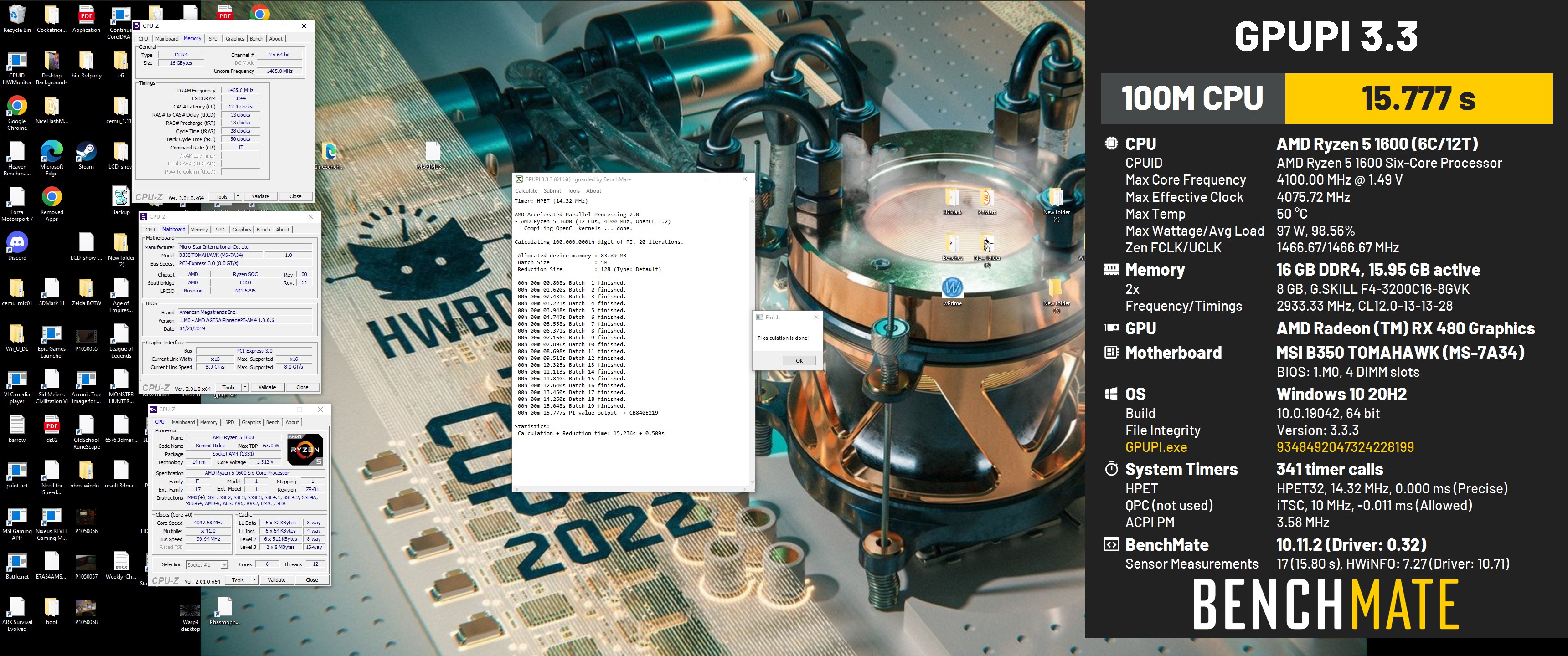Open paint.net desktop shortcut

pos(17,475)
